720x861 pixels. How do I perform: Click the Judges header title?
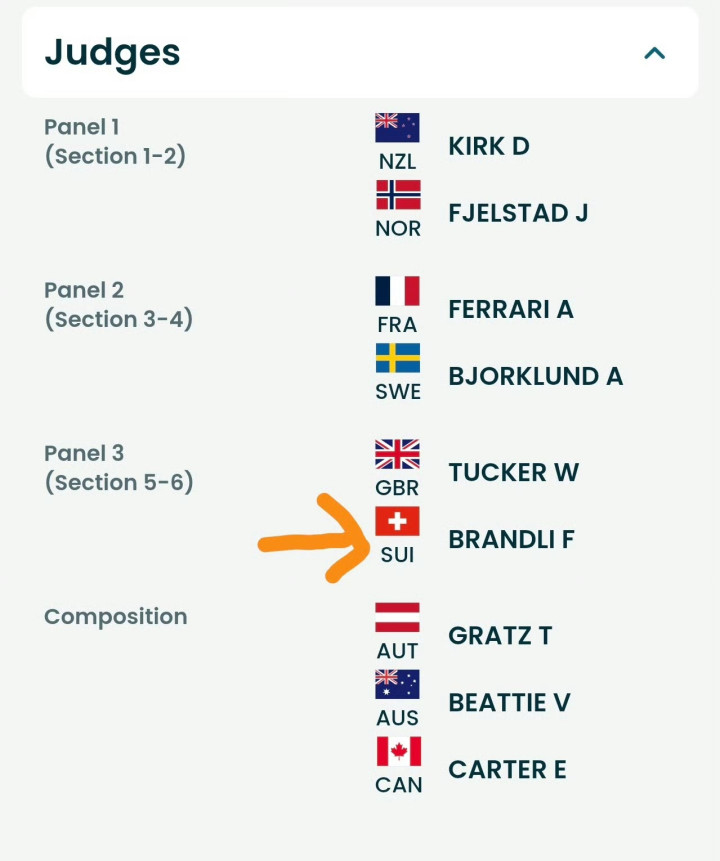(x=112, y=52)
